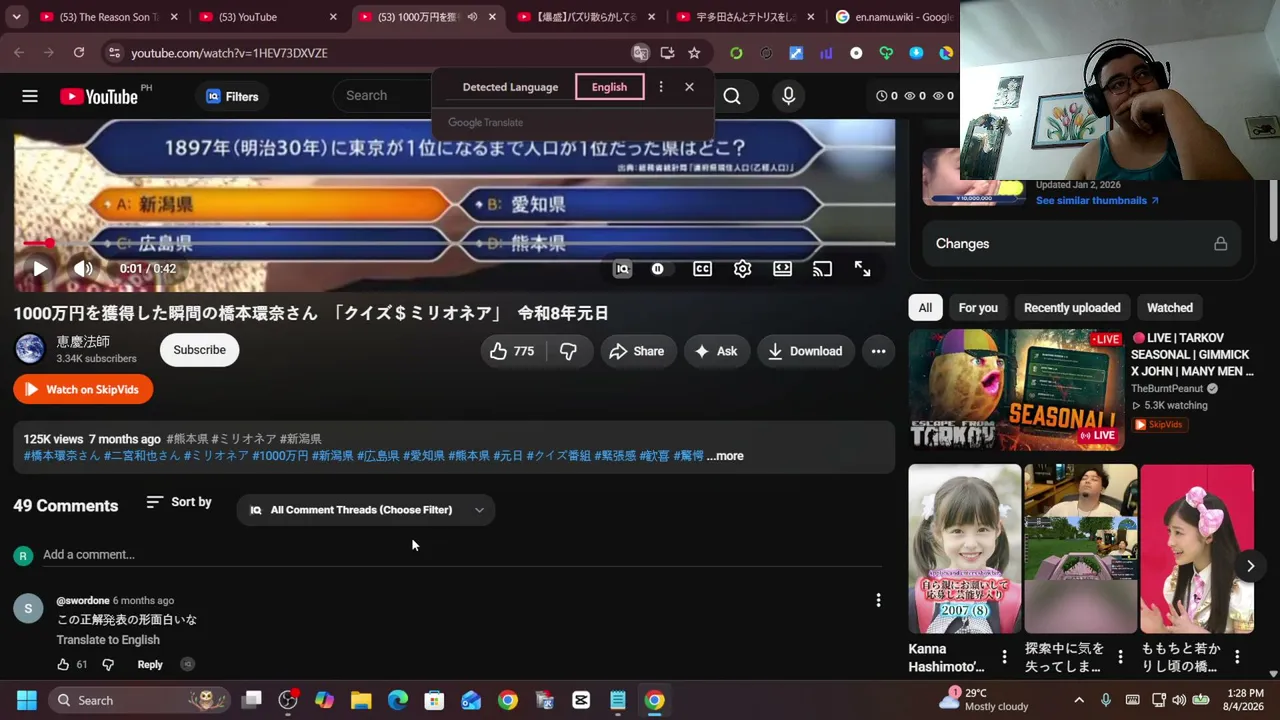
Task: Open Google Translate options three-dot menu
Action: click(660, 87)
